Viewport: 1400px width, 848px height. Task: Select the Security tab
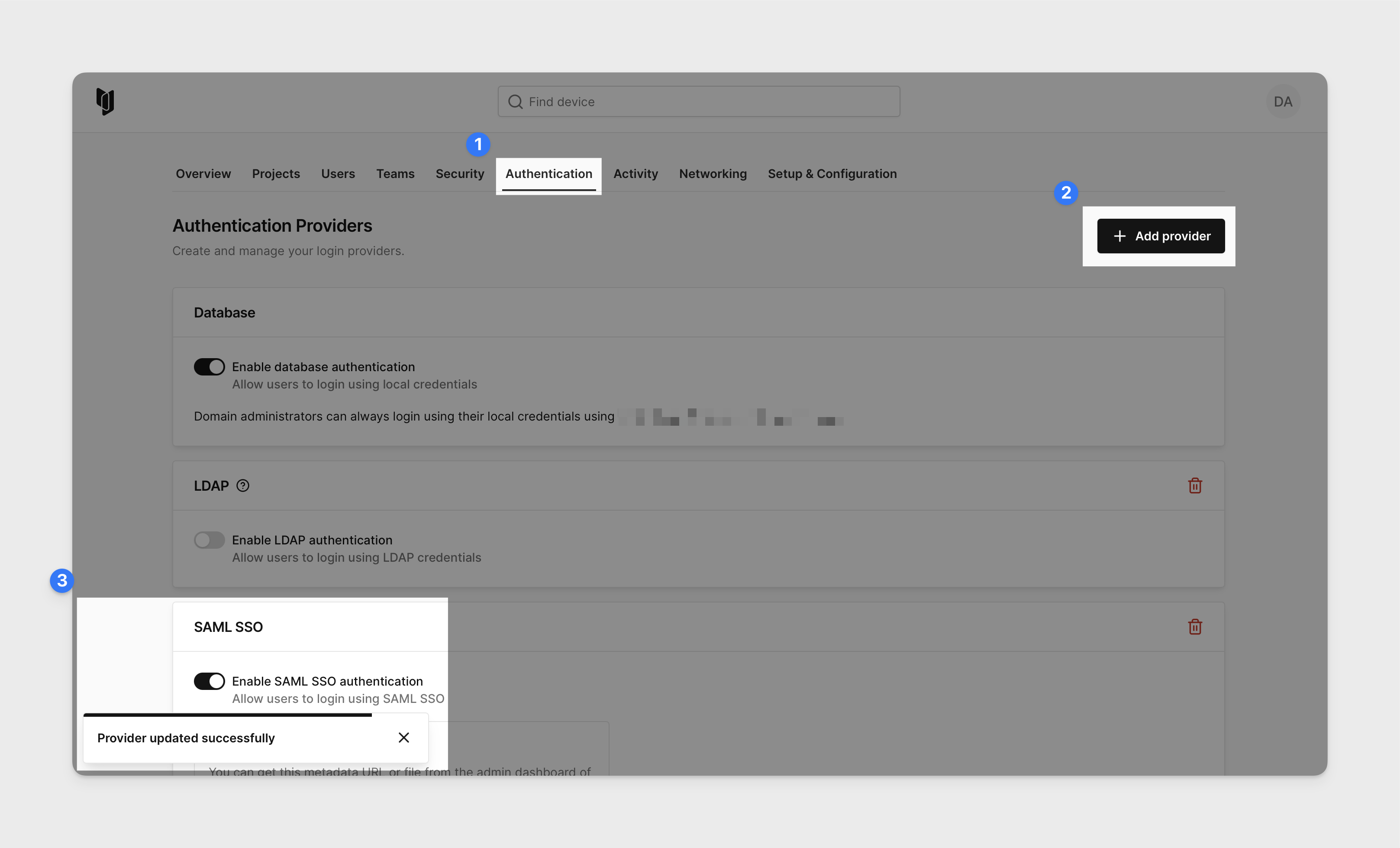tap(460, 174)
